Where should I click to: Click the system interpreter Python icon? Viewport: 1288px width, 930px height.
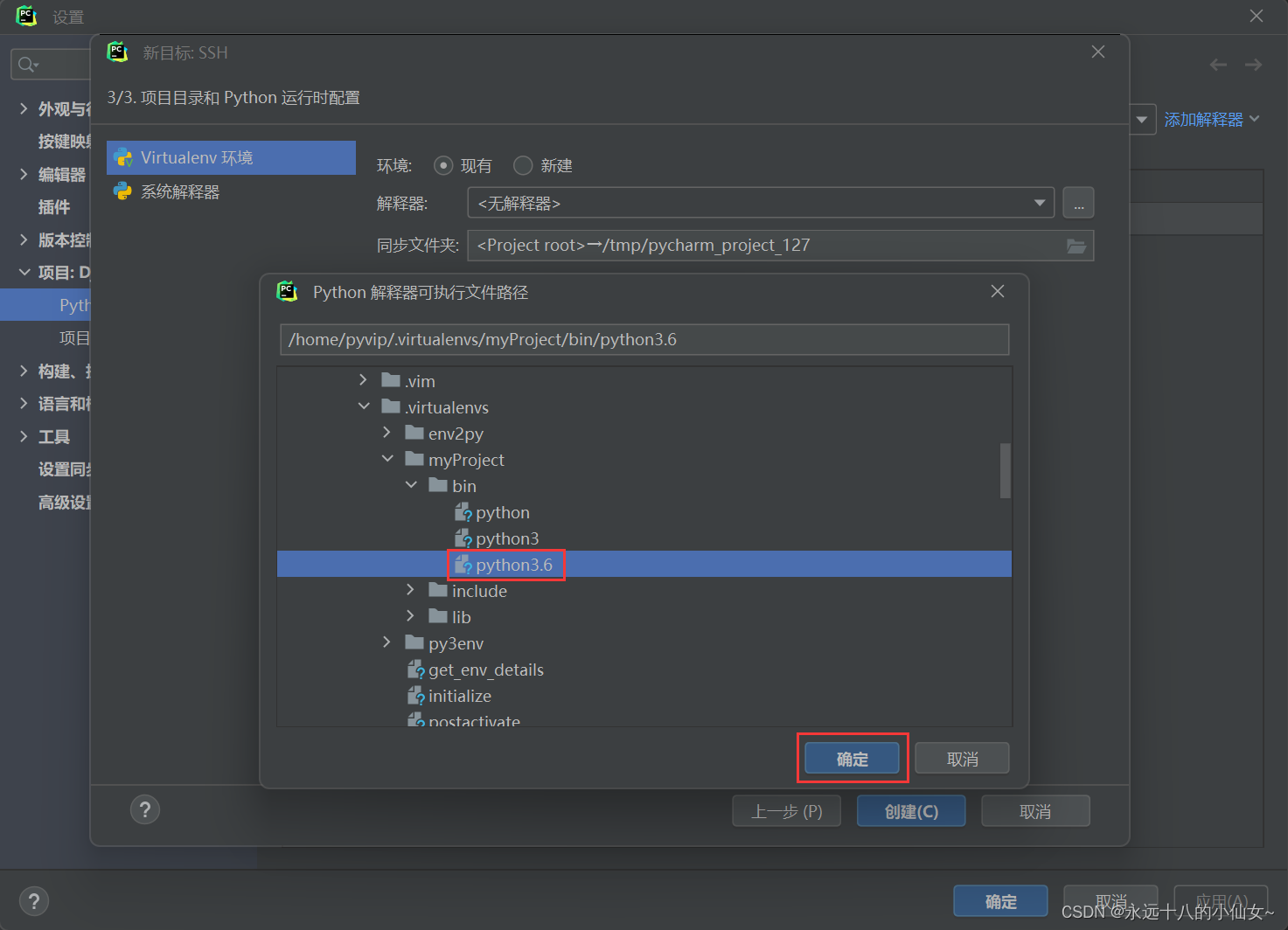pos(123,191)
